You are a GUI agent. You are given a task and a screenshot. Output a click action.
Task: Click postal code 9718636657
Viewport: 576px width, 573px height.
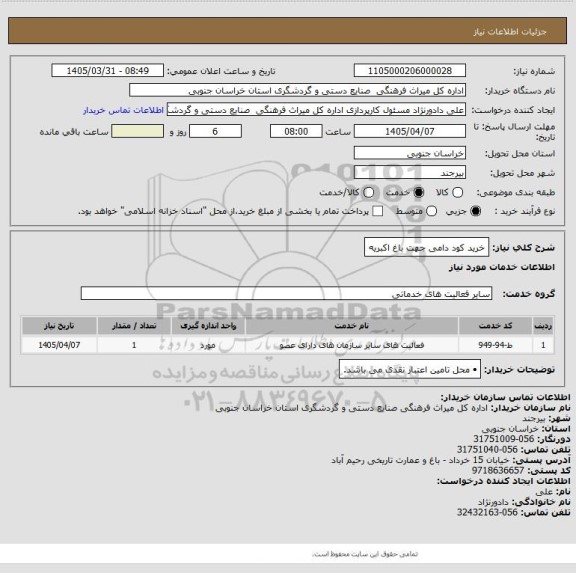pos(498,470)
